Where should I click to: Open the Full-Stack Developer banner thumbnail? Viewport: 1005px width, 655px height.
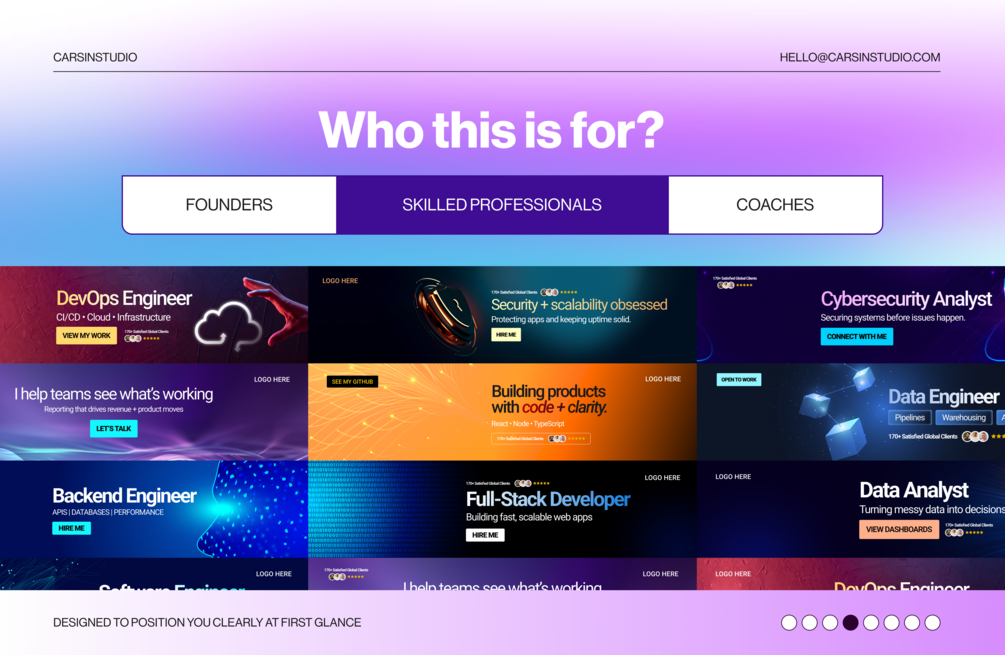click(502, 509)
